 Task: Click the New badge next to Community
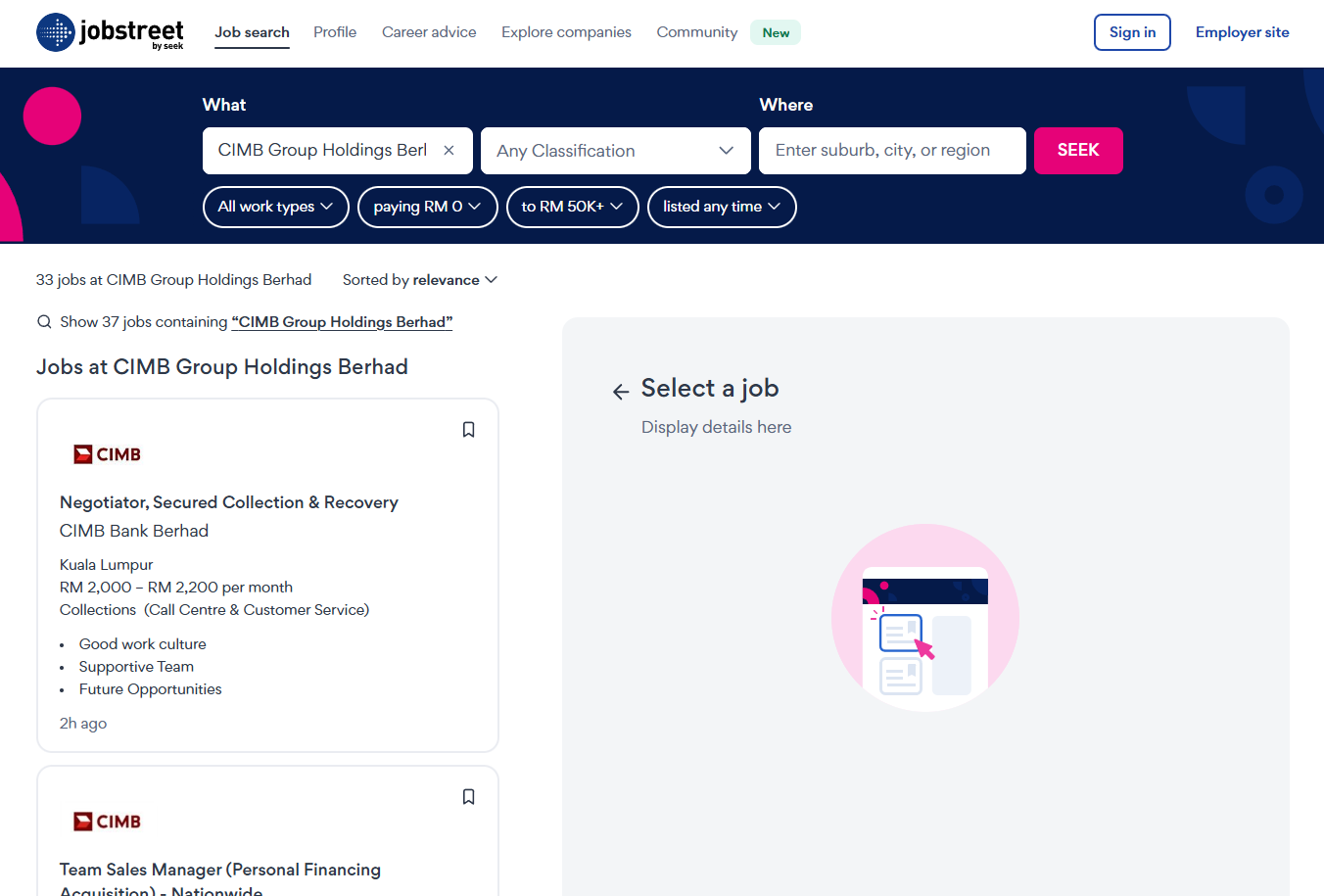(776, 32)
